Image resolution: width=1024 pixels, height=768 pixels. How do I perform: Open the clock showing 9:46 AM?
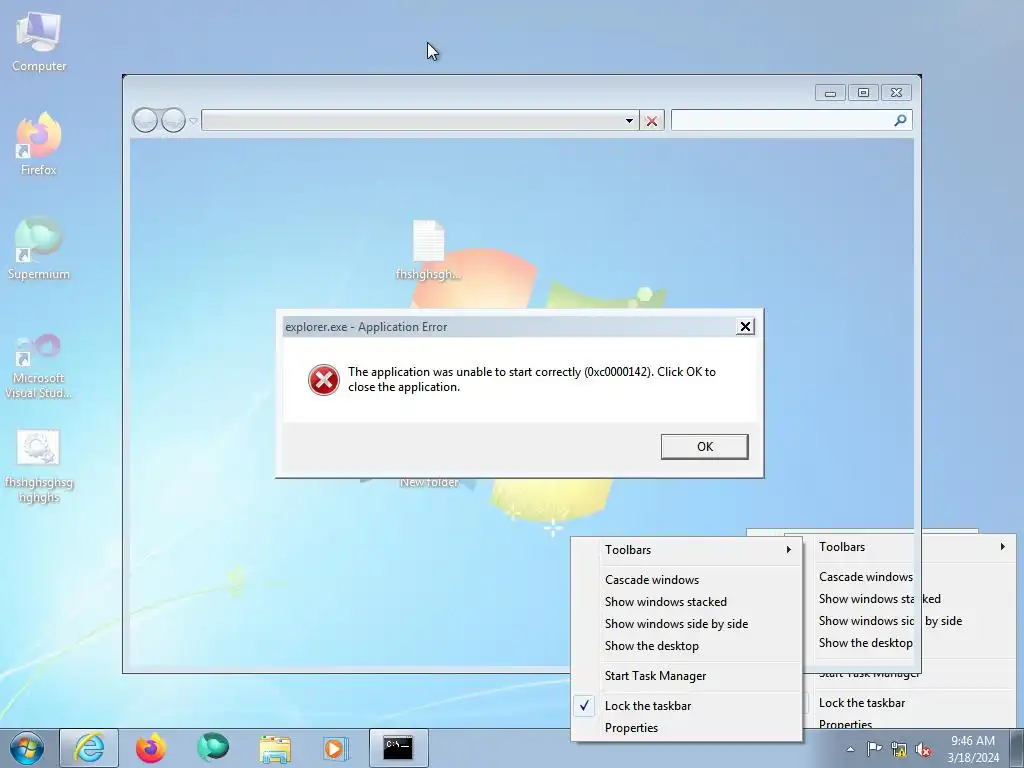[972, 741]
